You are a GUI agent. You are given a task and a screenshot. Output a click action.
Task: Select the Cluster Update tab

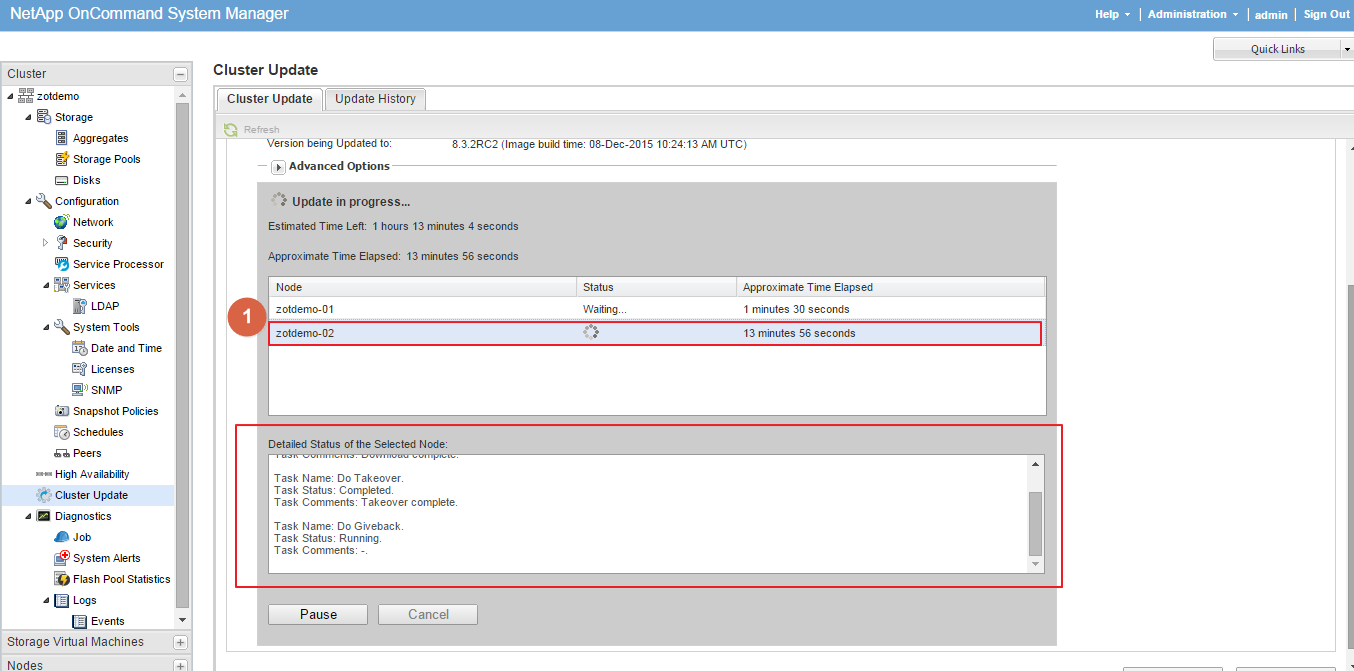coord(270,99)
